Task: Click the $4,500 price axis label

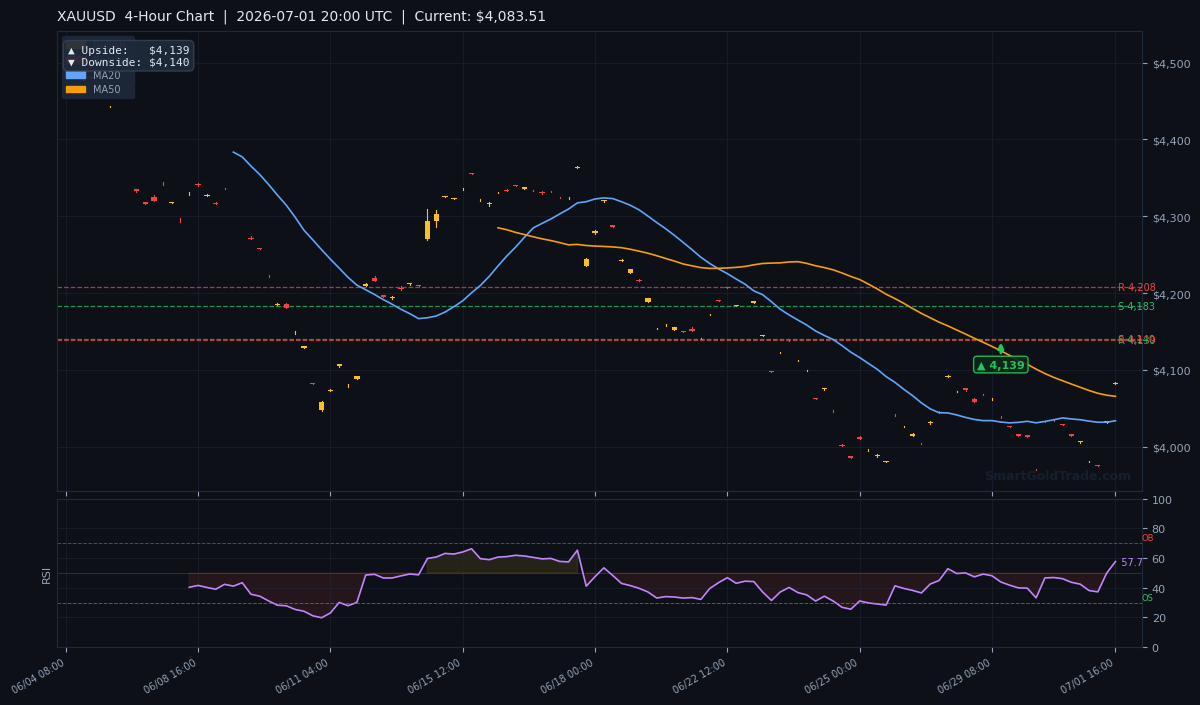Action: click(x=1171, y=64)
